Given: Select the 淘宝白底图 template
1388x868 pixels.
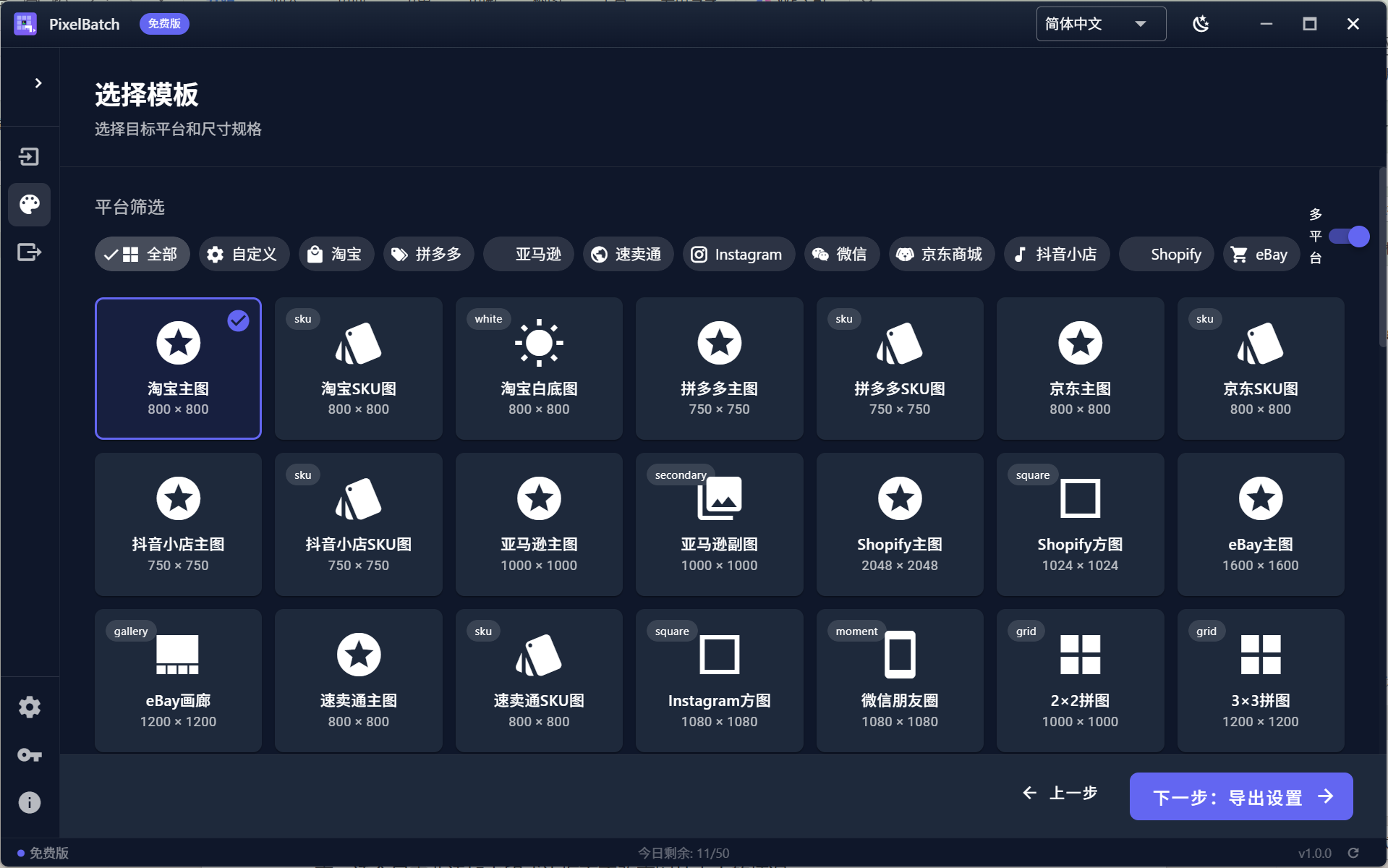Looking at the screenshot, I should tap(538, 368).
